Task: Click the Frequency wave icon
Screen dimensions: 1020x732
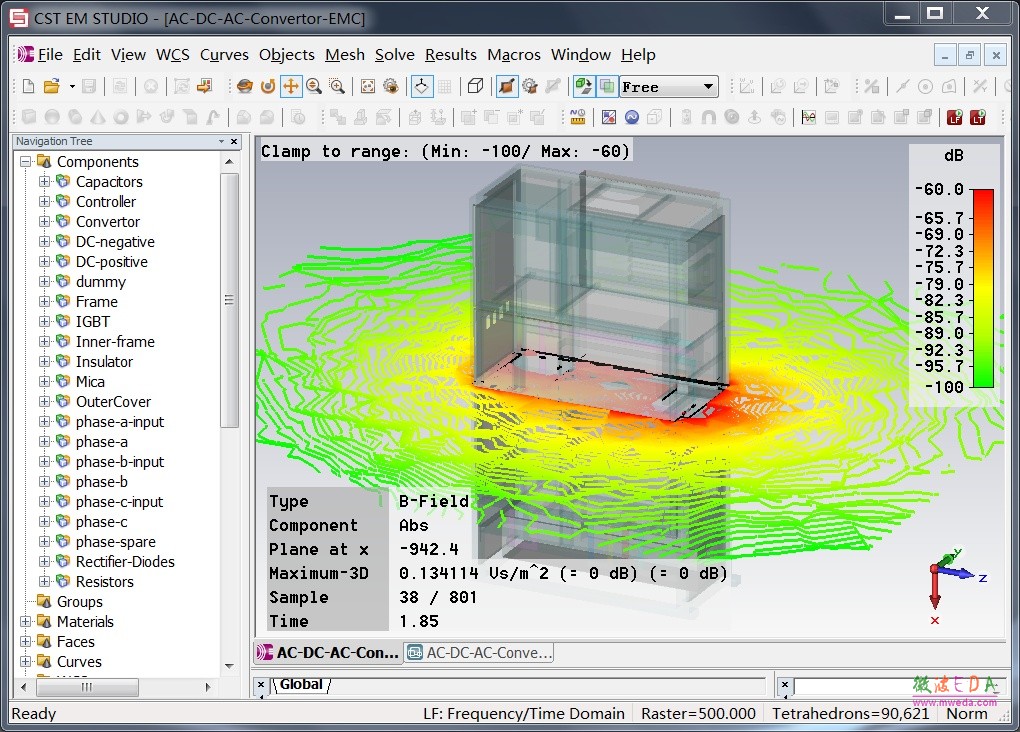Action: (632, 117)
